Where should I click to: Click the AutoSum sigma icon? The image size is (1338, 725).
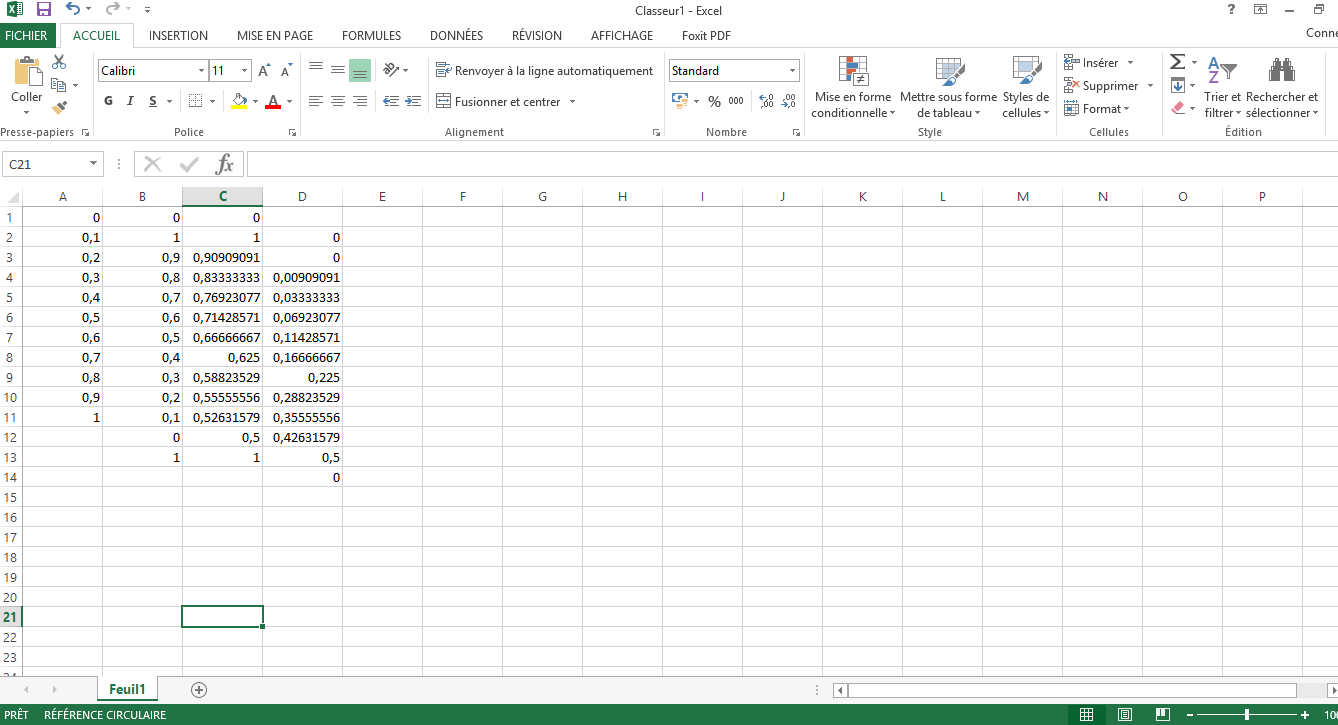tap(1177, 62)
